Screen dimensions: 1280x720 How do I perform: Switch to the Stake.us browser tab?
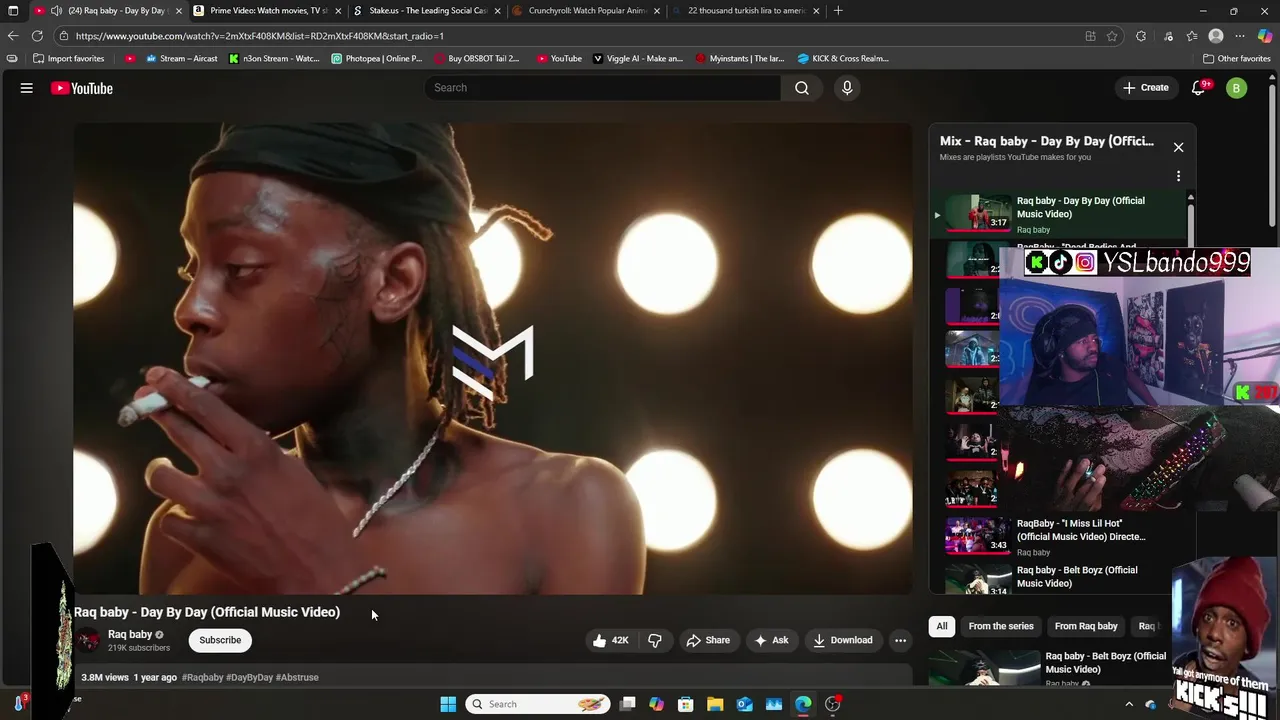[x=425, y=11]
